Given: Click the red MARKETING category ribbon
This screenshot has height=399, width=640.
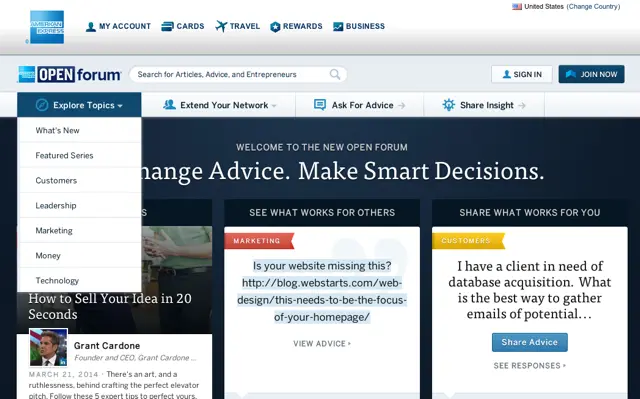Looking at the screenshot, I should coord(259,241).
